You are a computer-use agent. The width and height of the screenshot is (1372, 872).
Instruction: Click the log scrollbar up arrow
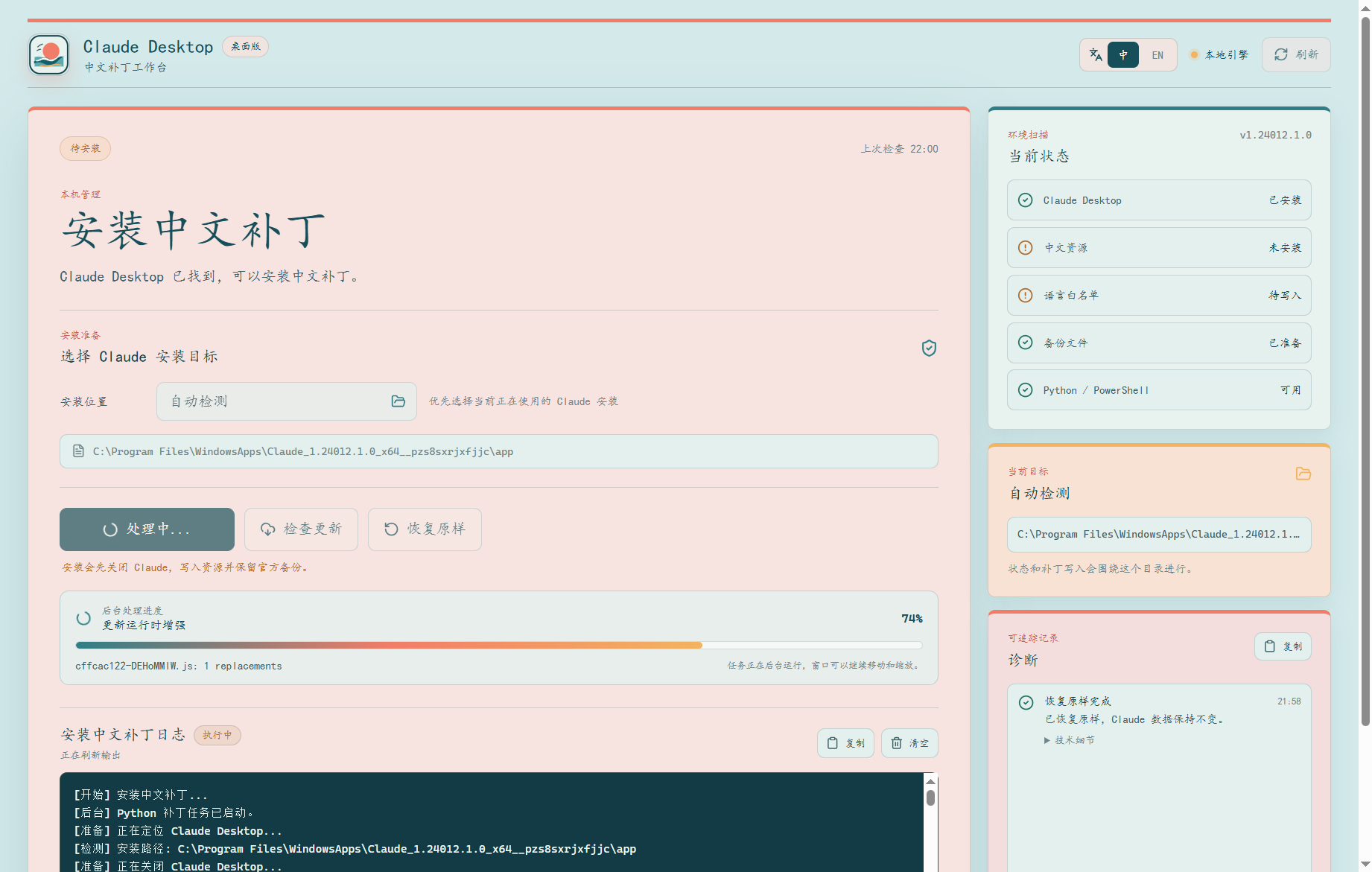click(930, 781)
